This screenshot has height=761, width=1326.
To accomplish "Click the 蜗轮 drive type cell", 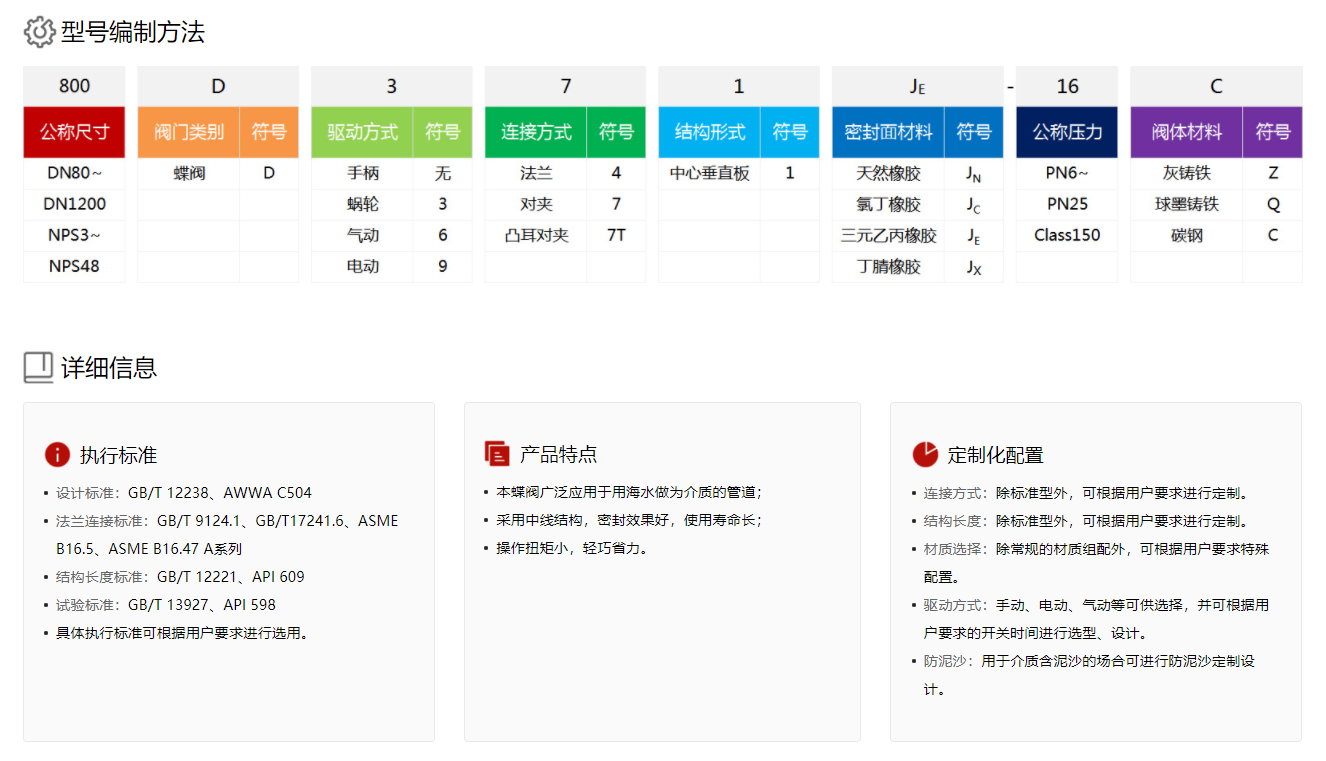I will (362, 204).
